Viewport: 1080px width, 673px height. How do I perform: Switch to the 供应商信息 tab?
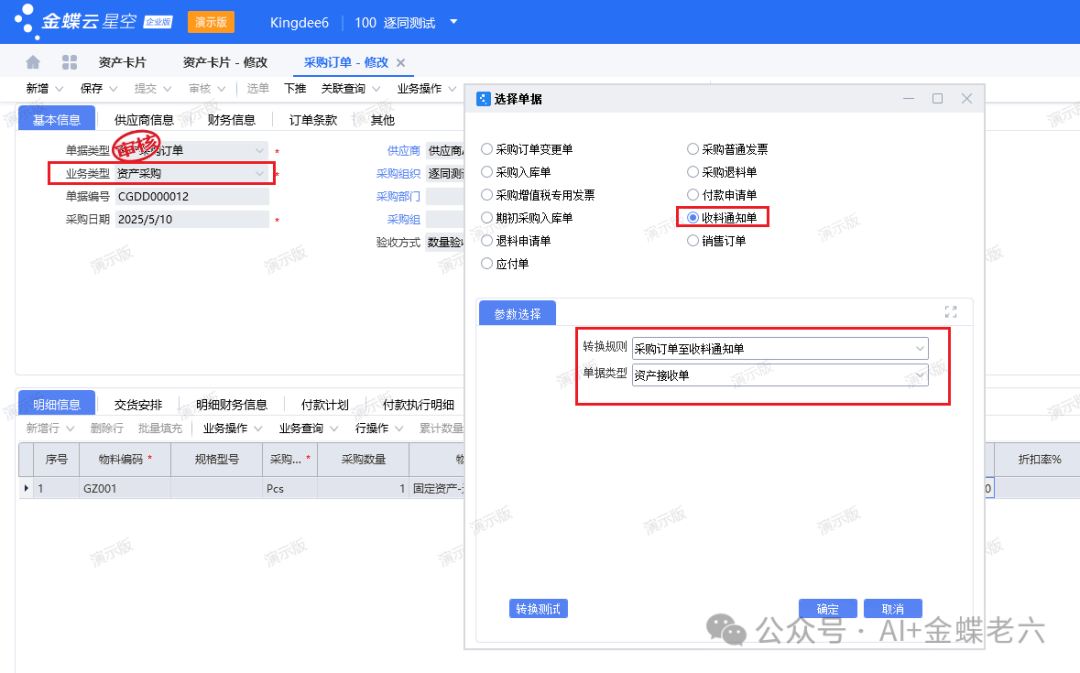coord(143,120)
